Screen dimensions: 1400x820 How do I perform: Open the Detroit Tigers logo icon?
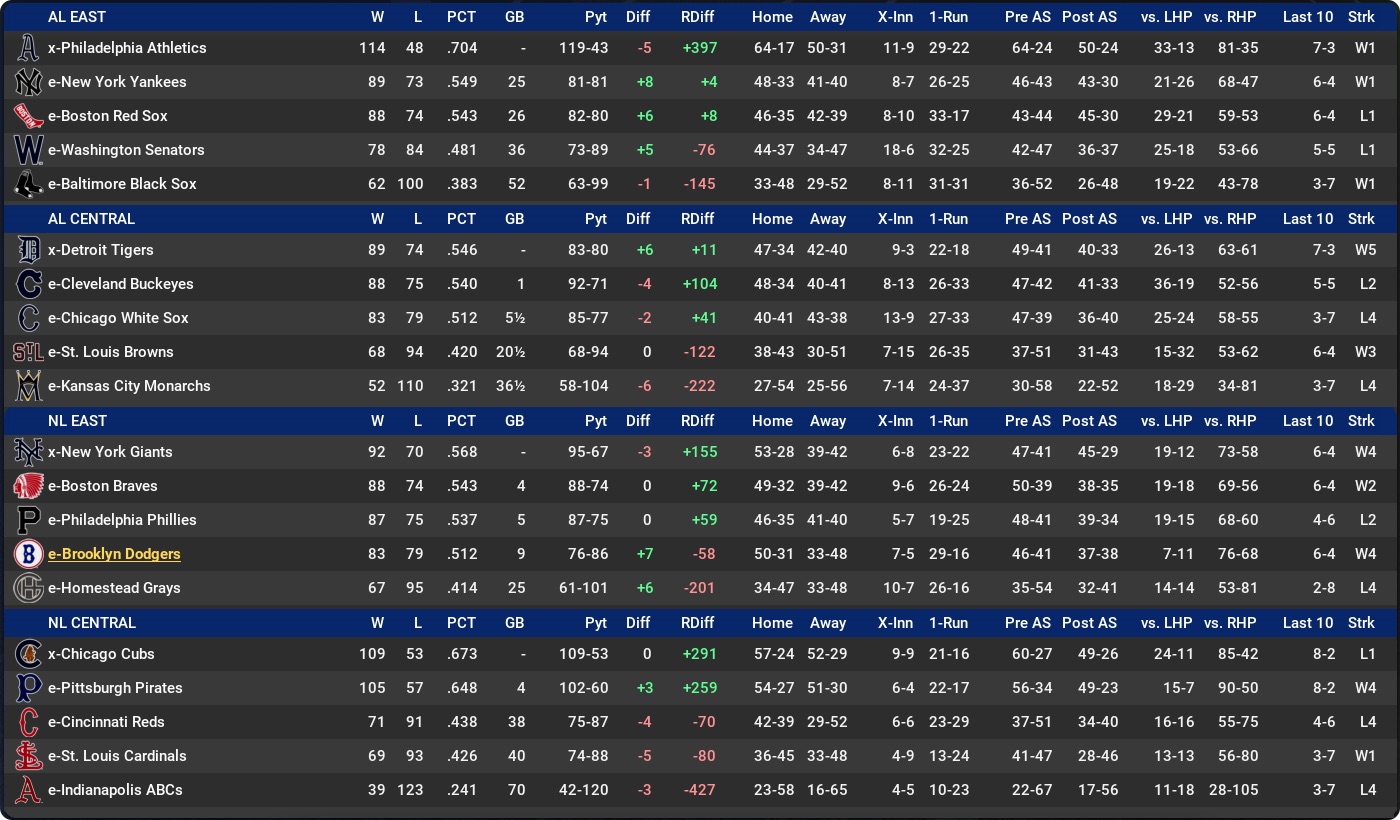click(x=28, y=250)
